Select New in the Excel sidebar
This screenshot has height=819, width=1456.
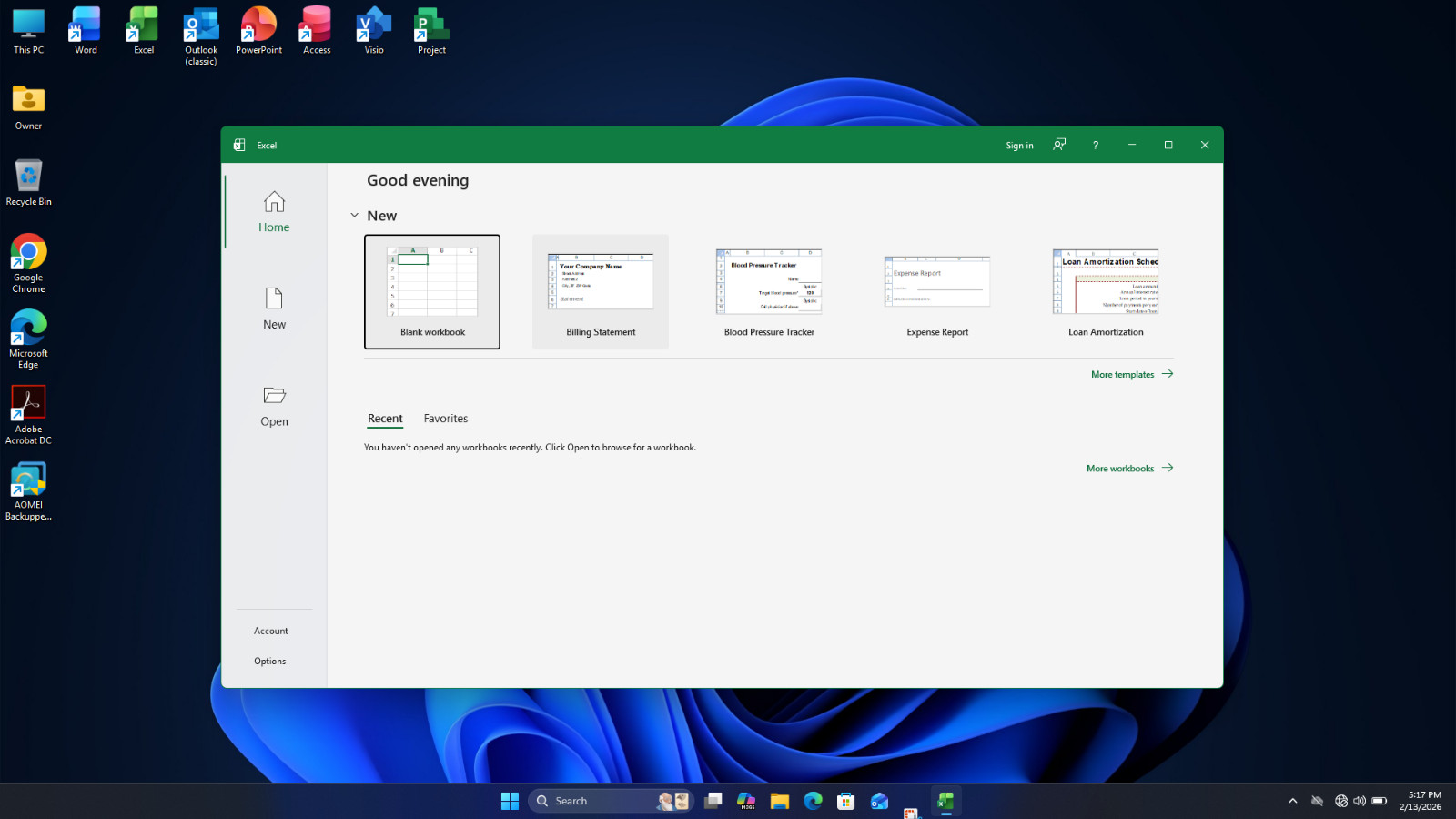[274, 308]
